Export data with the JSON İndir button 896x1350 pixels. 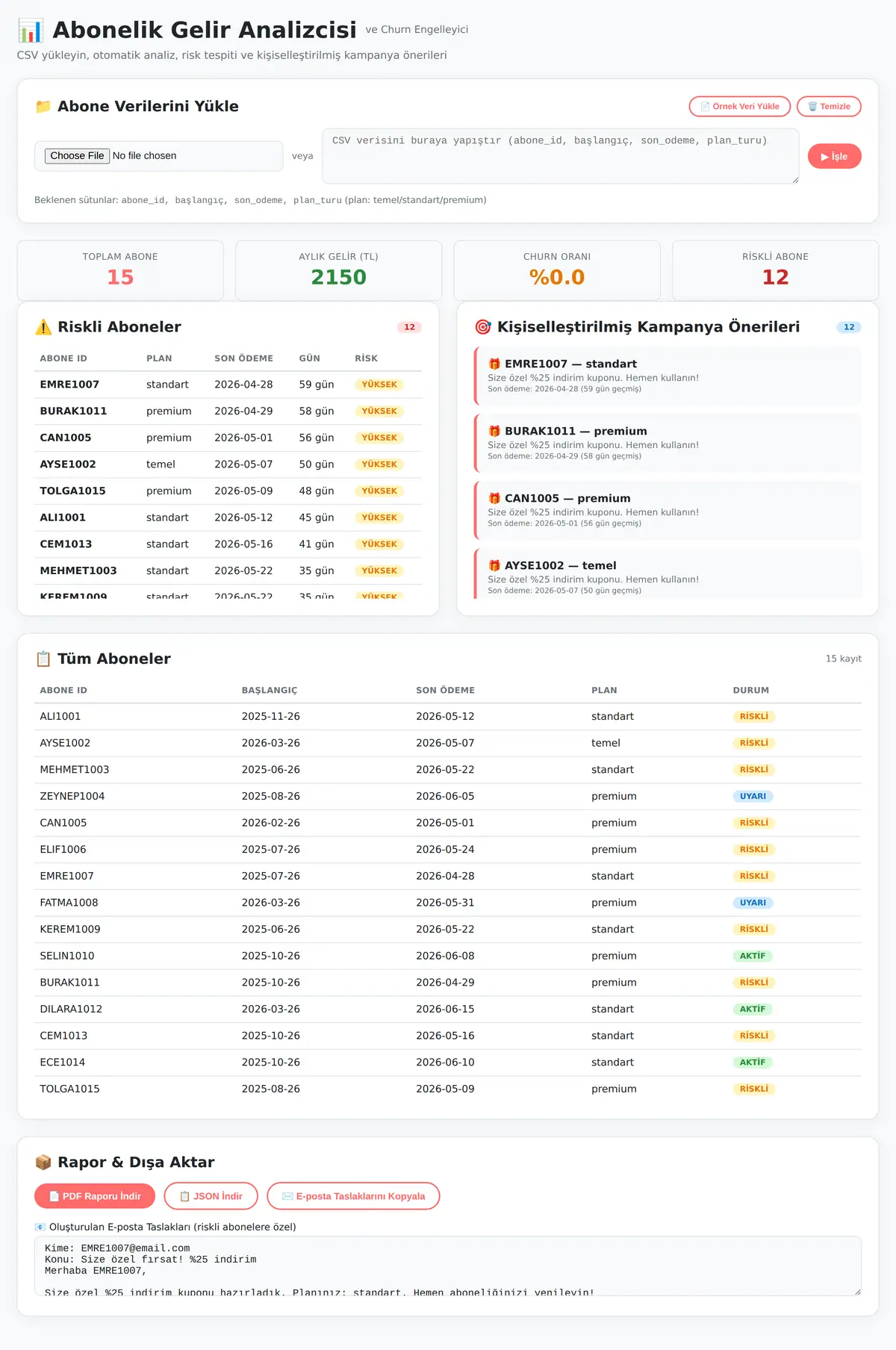(x=211, y=1196)
